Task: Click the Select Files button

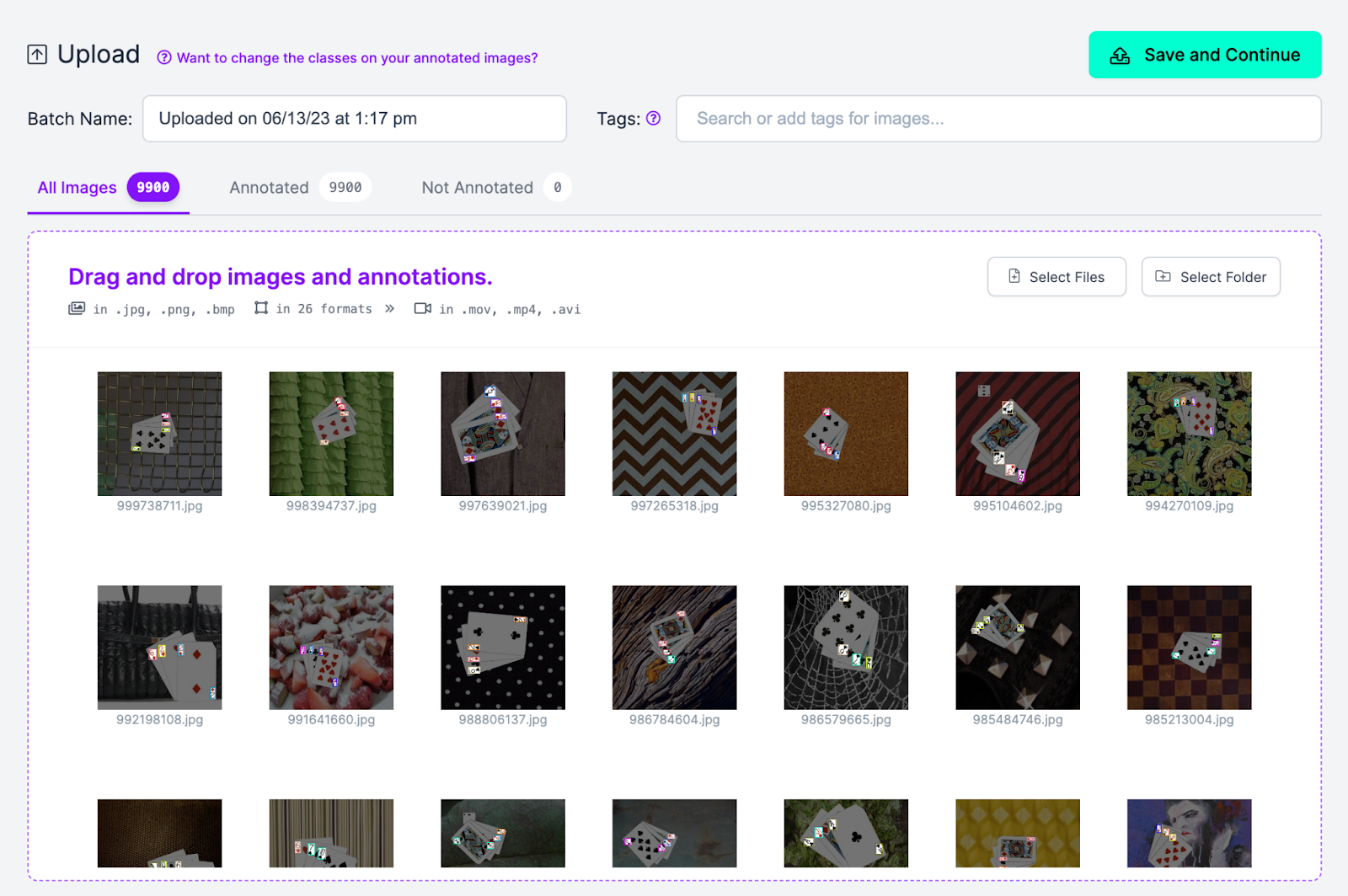Action: (1056, 277)
